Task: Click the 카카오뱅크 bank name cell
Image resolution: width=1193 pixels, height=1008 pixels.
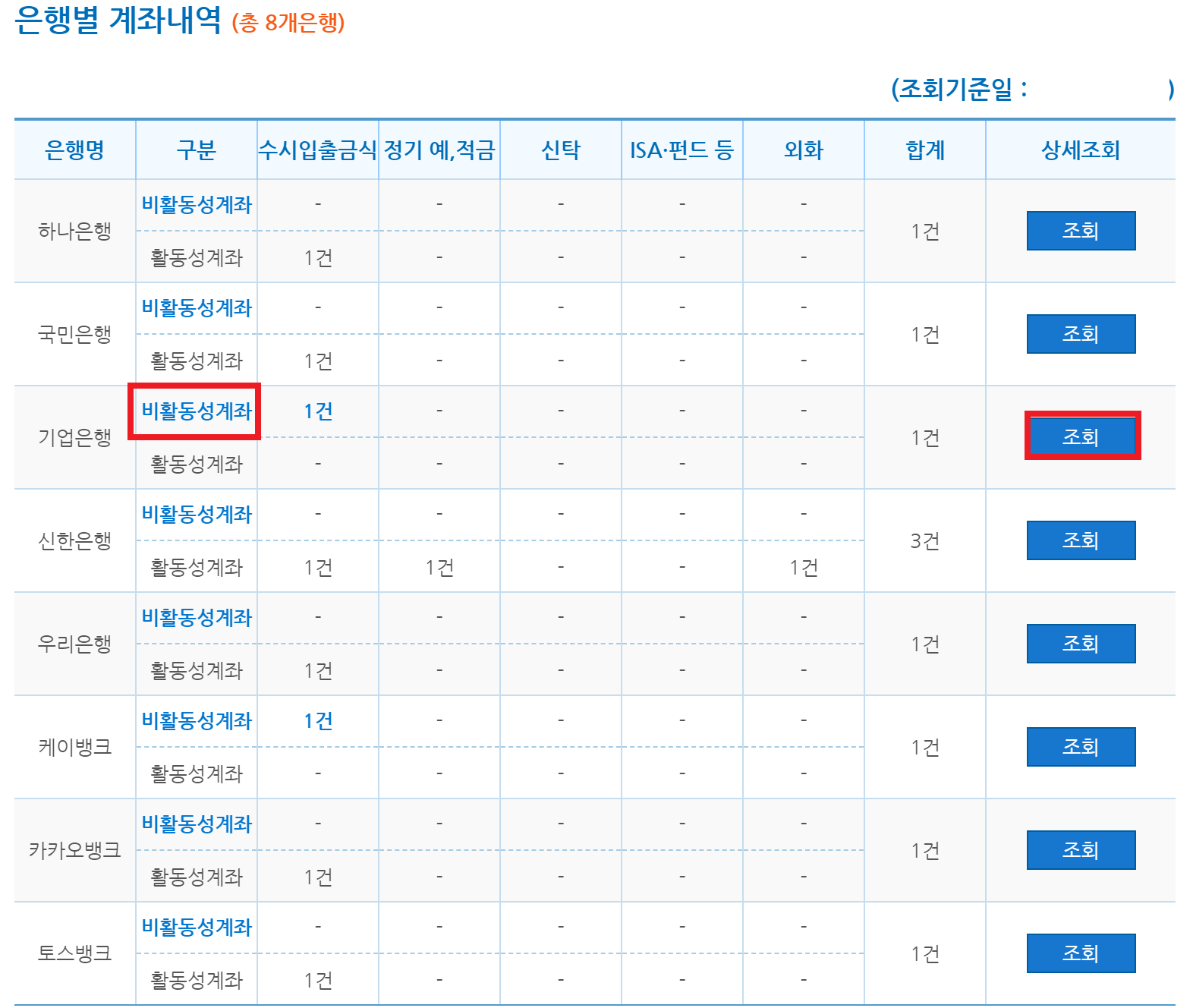Action: (75, 850)
